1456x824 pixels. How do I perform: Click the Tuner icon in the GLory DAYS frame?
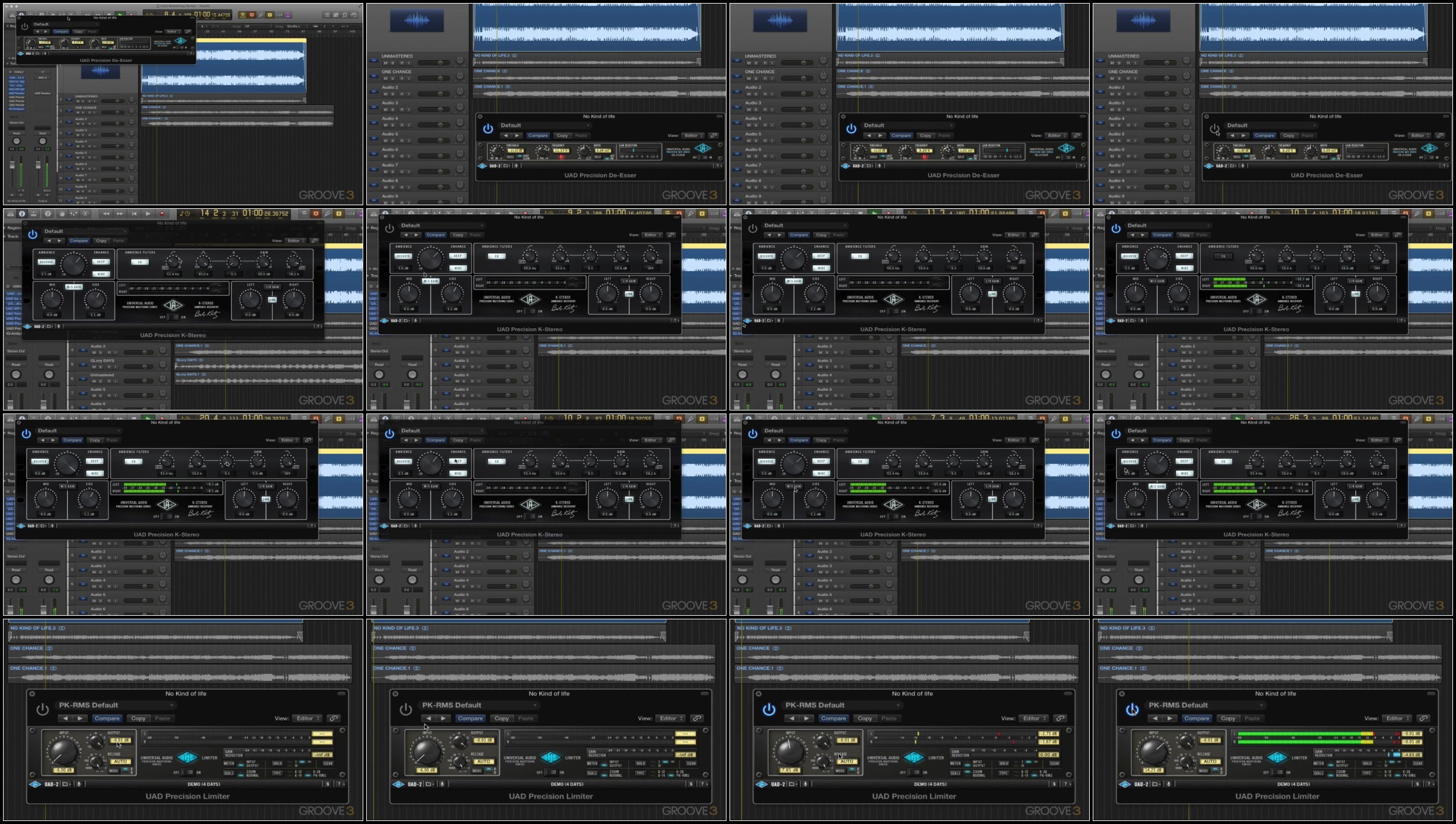pos(327,214)
